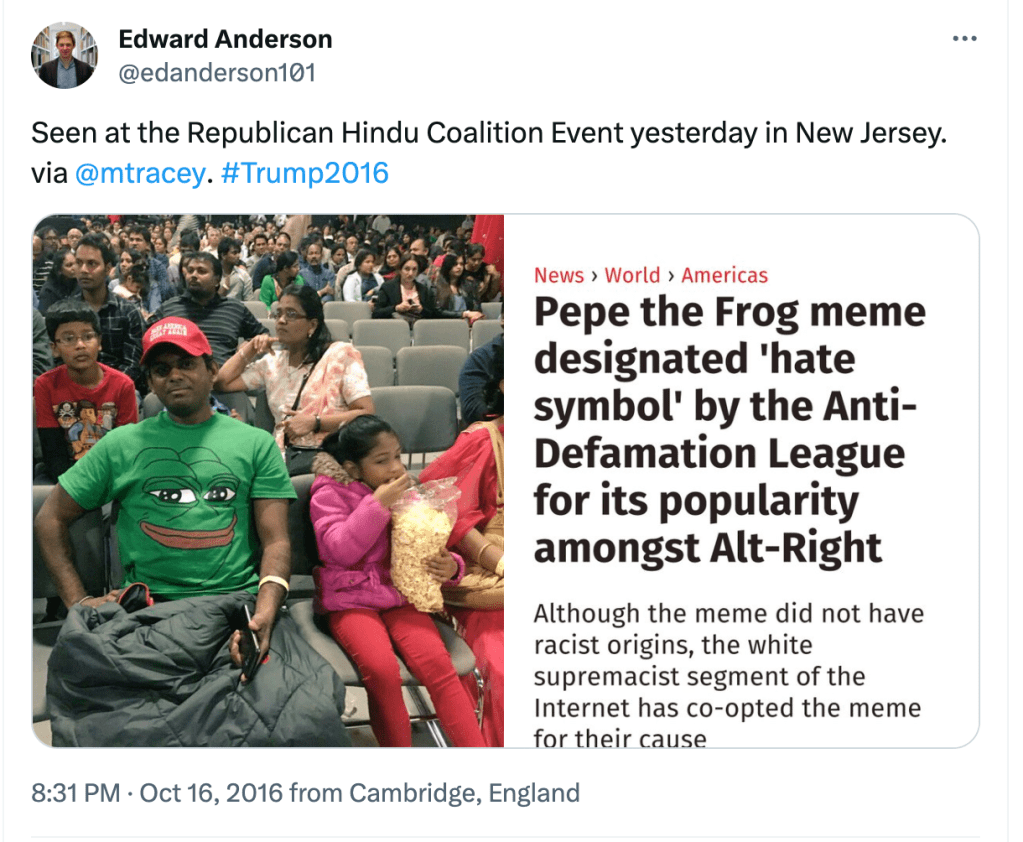Open the event crowd photo on the left
Image resolution: width=1023 pixels, height=842 pixels.
point(268,480)
